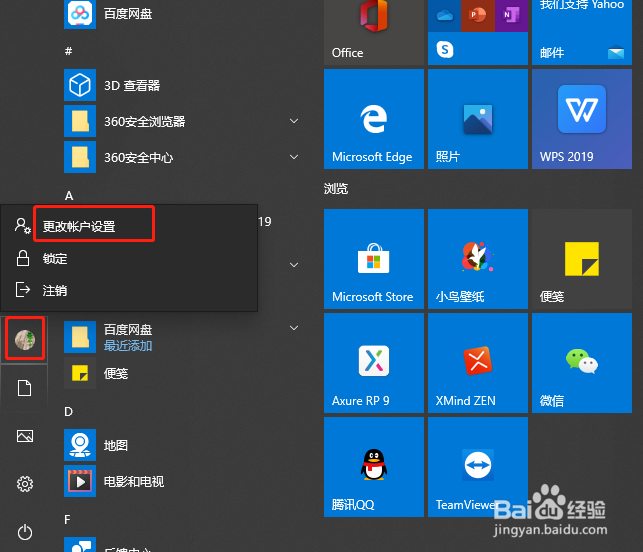The height and width of the screenshot is (552, 643).
Task: Open the 小鸟壁纸 wallpaper tile
Action: 478,259
